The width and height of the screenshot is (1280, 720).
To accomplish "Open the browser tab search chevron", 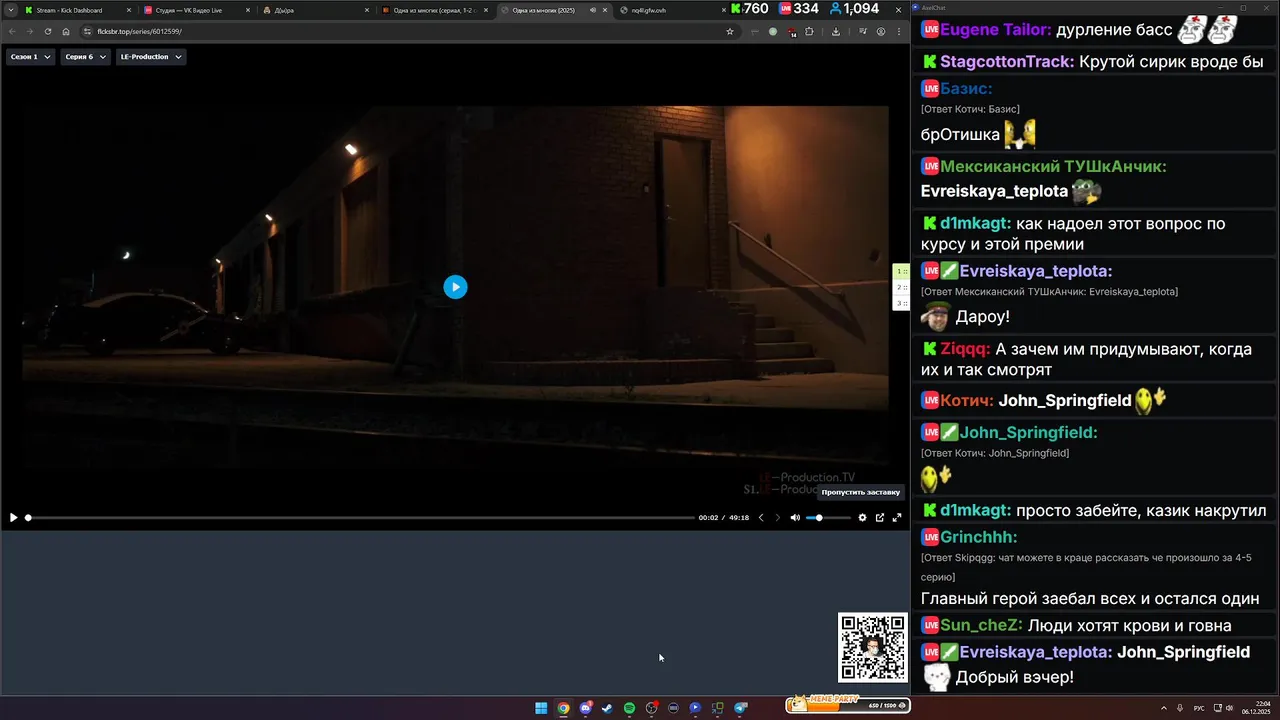I will [x=11, y=10].
